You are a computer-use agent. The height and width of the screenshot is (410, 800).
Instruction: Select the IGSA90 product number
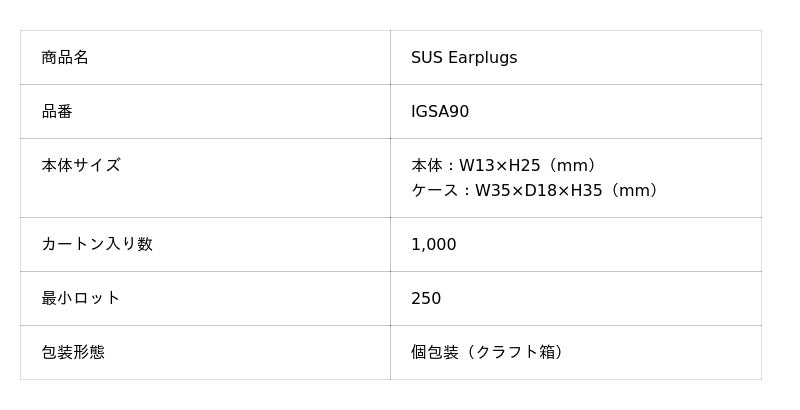point(440,112)
